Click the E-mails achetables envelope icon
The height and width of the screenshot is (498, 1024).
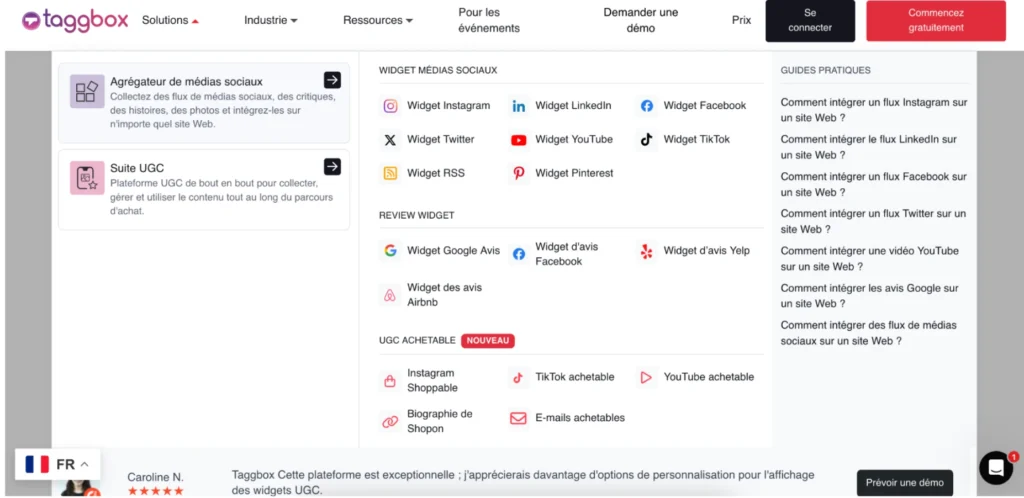coord(519,418)
